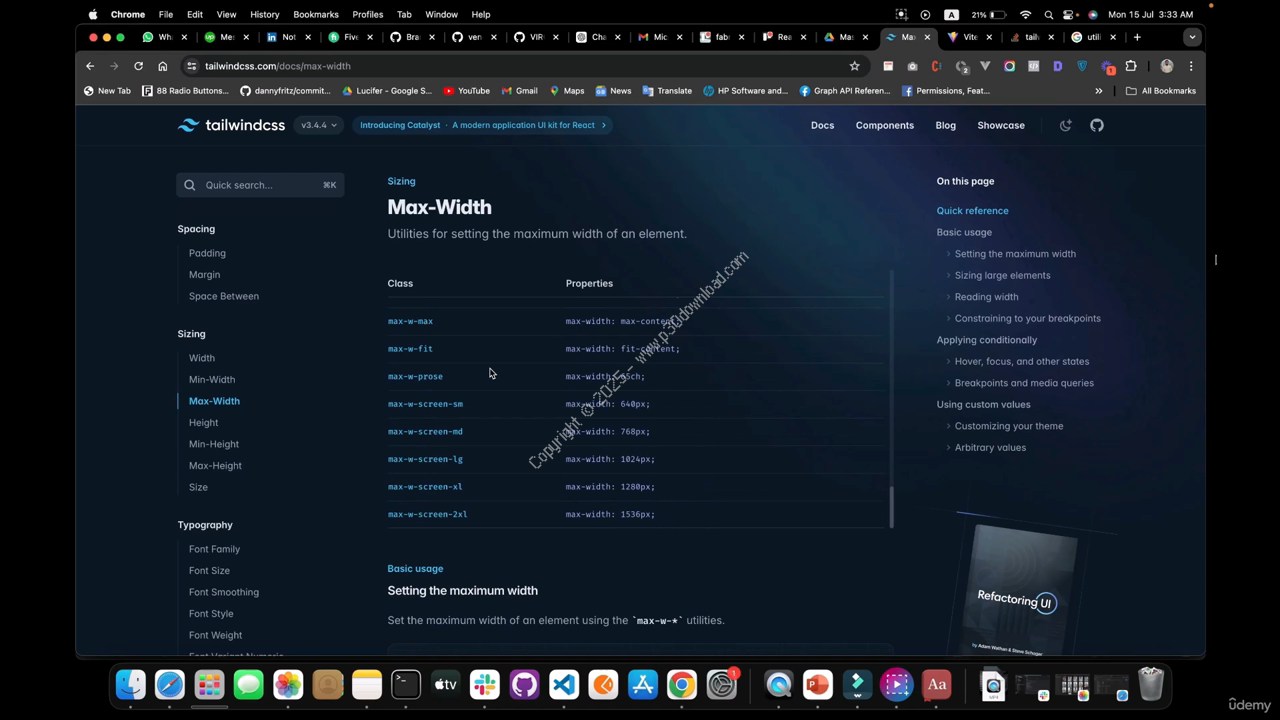Jump to Arbitrary values section
Viewport: 1280px width, 720px height.
990,447
